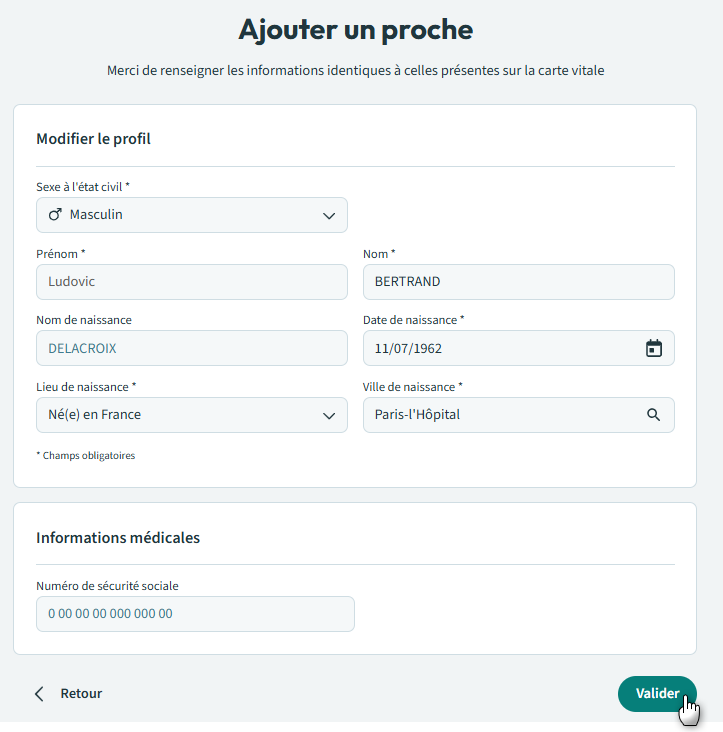
Task: Click the date text 11/07/1962
Action: (408, 348)
